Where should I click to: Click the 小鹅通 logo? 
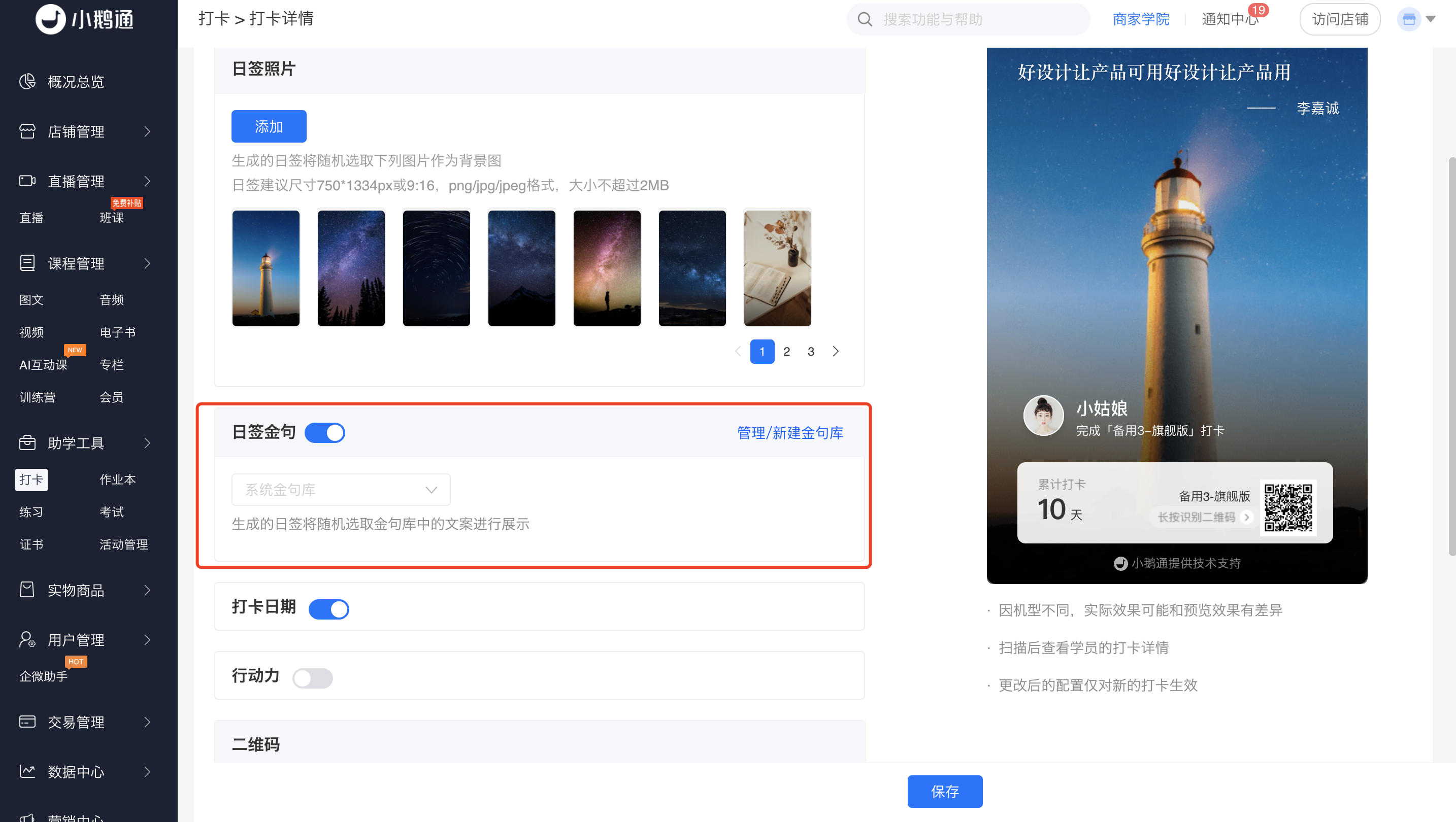point(85,19)
